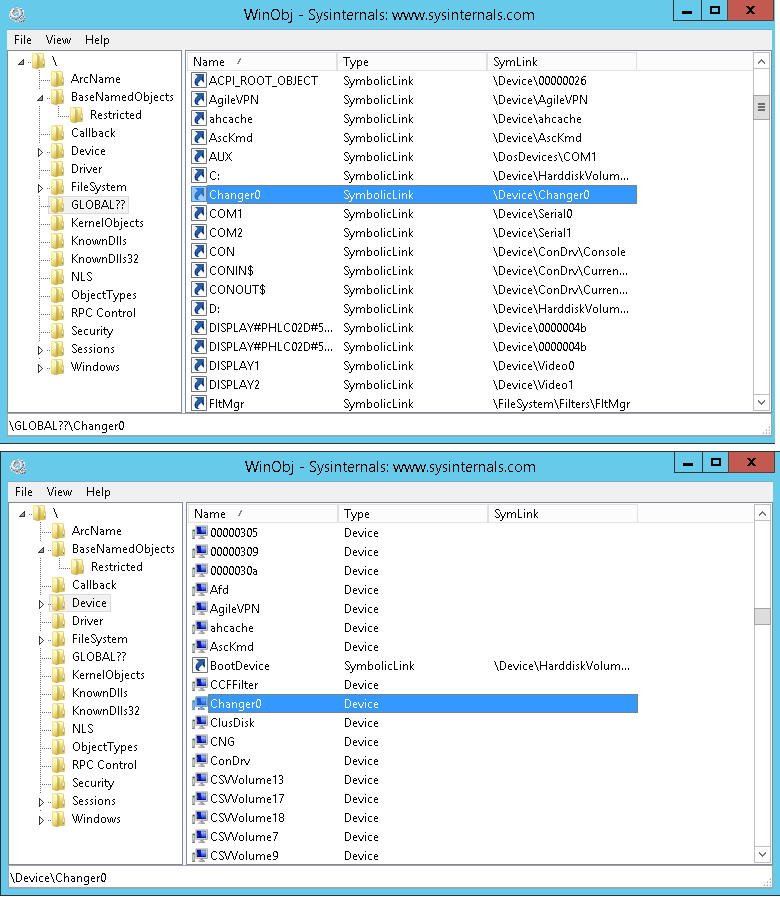Image resolution: width=780 pixels, height=897 pixels.
Task: Click AgileVPN symbolic link icon in top window
Action: [x=199, y=100]
